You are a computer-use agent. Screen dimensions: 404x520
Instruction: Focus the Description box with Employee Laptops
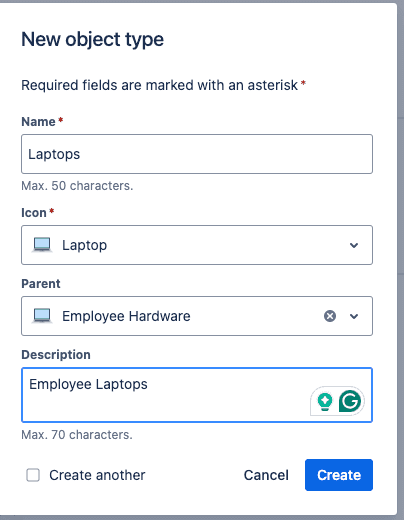pyautogui.click(x=197, y=395)
